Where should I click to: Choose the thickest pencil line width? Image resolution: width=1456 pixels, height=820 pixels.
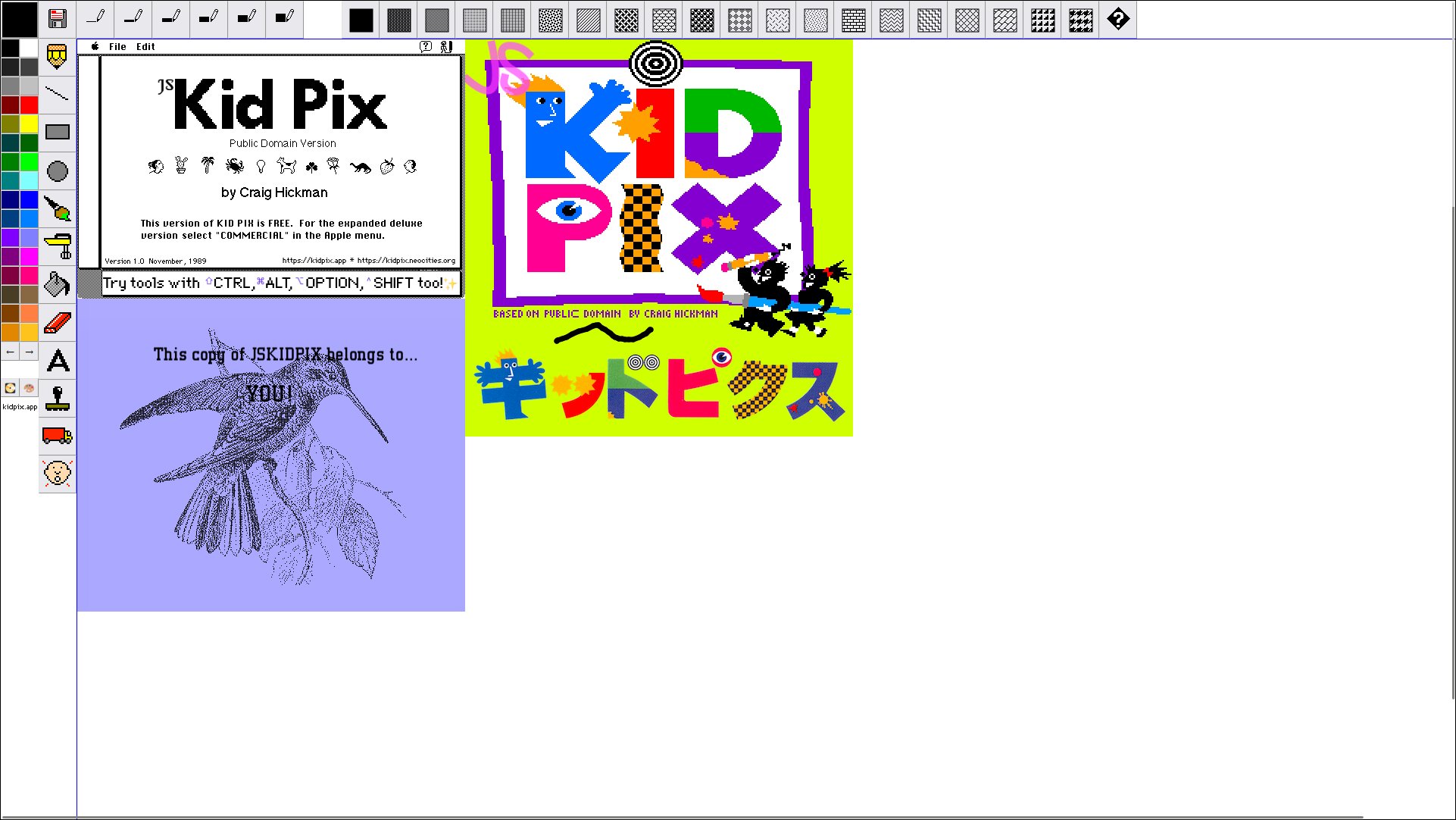click(x=285, y=19)
